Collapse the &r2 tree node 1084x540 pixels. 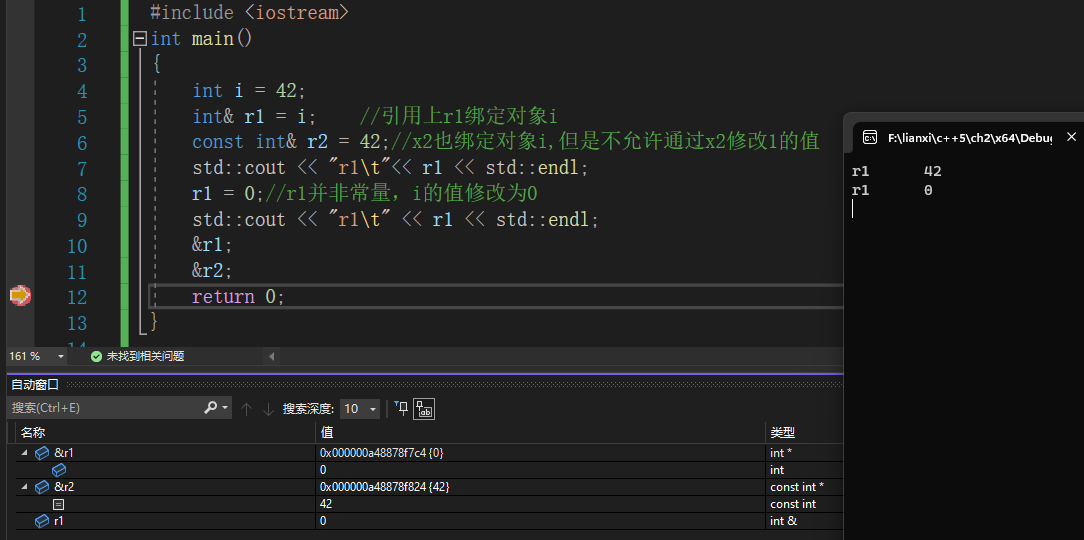tap(25, 487)
